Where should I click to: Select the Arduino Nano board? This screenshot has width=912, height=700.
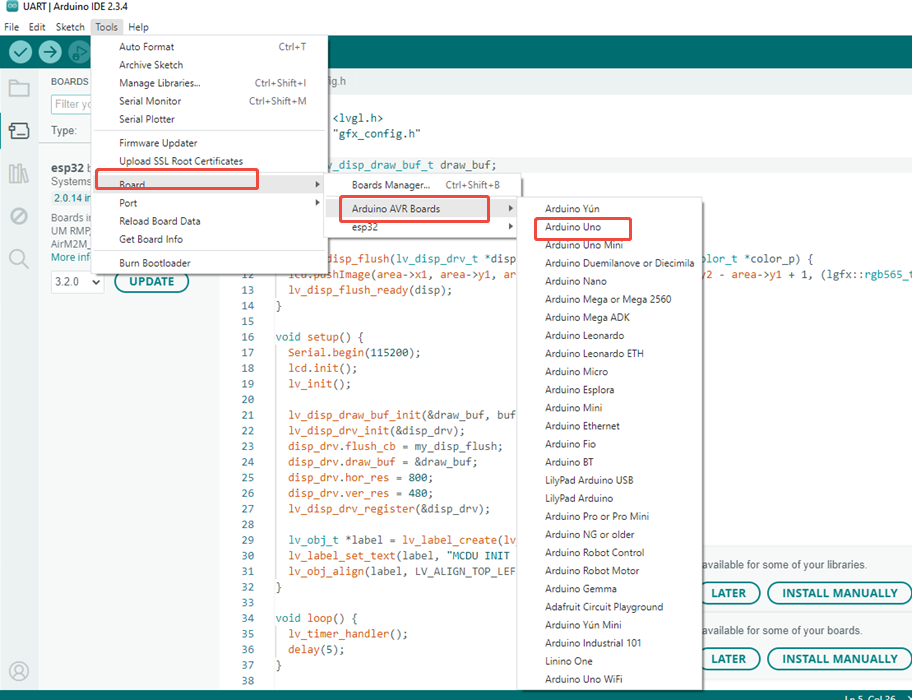(610, 281)
